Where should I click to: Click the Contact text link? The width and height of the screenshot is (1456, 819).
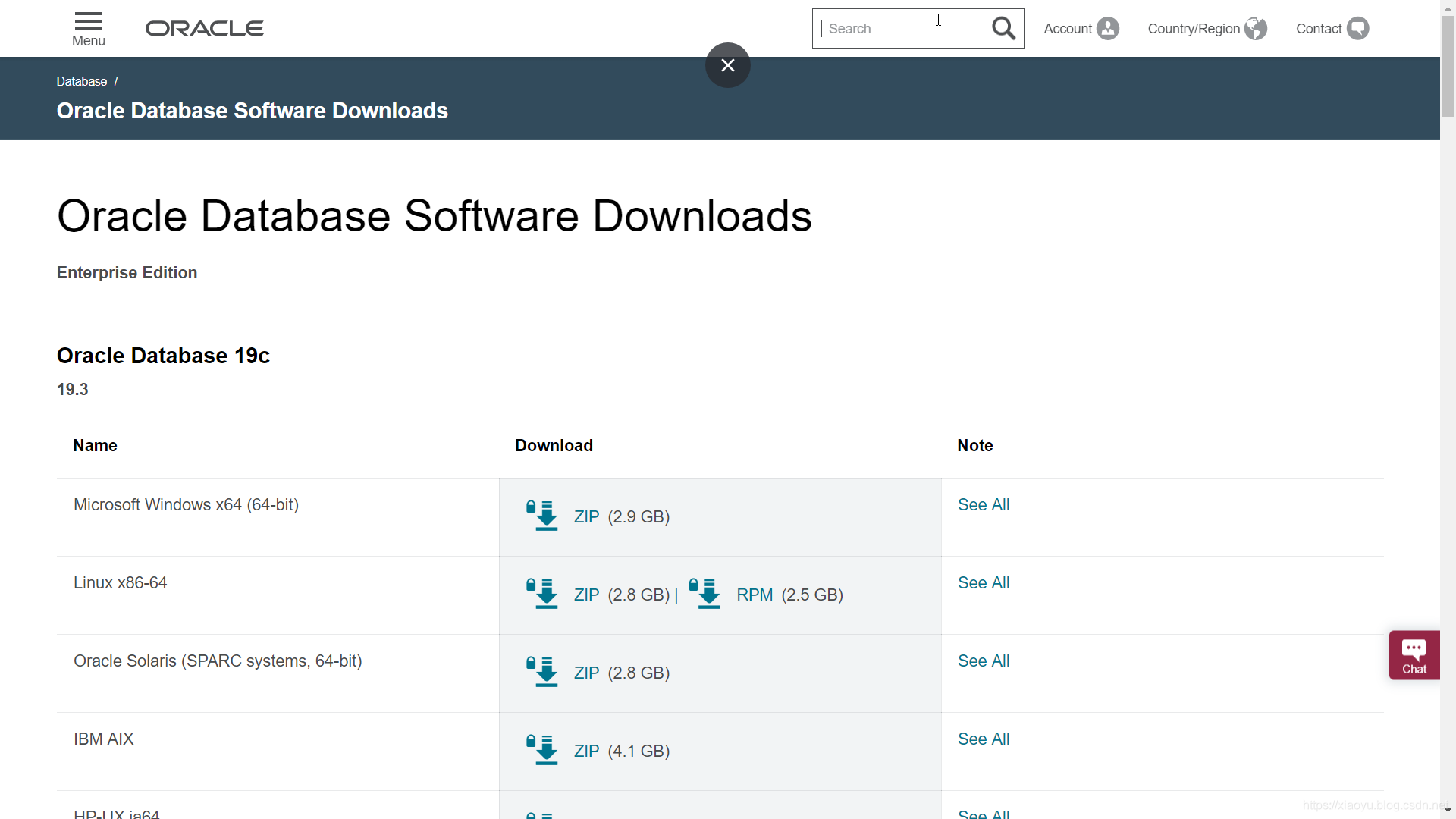coord(1319,29)
